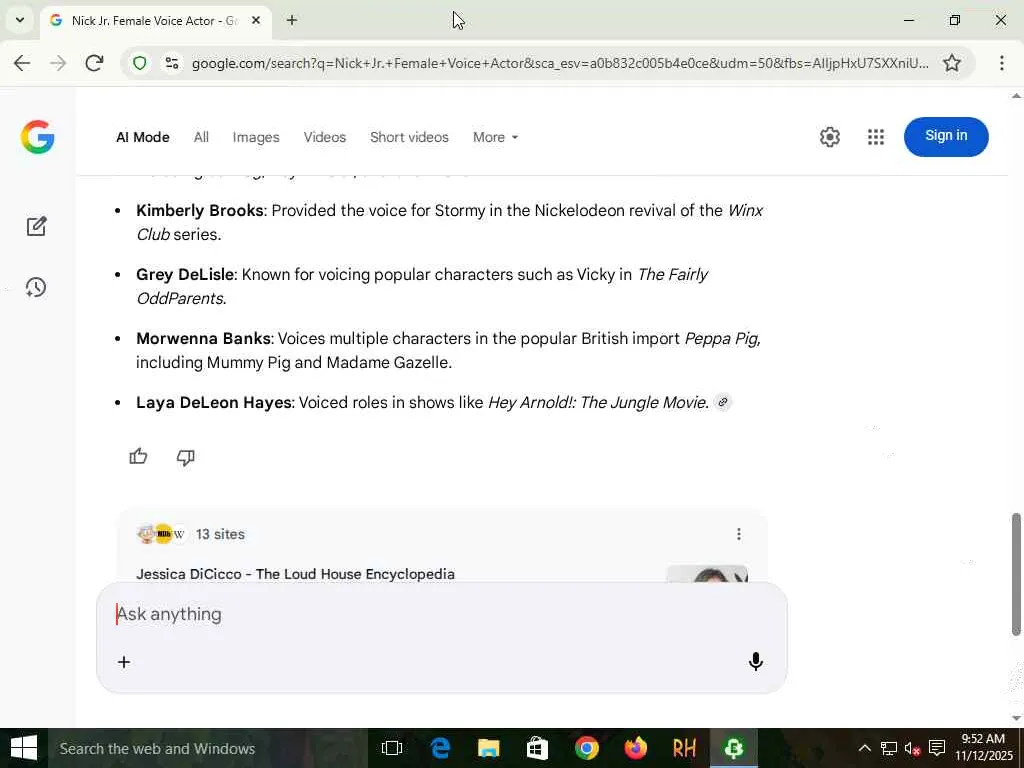Give thumbs down to the AI response
The height and width of the screenshot is (768, 1024).
point(185,457)
